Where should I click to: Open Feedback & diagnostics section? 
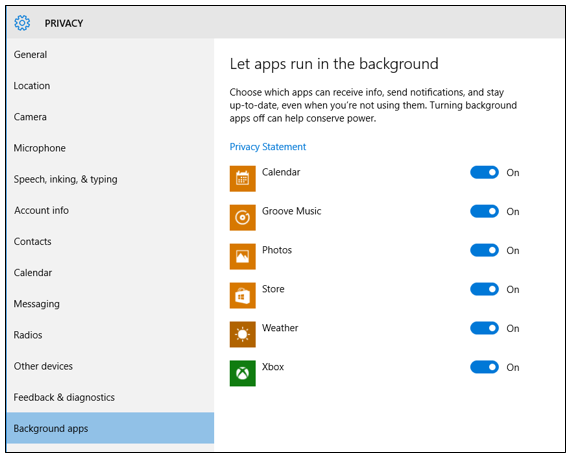coord(110,397)
